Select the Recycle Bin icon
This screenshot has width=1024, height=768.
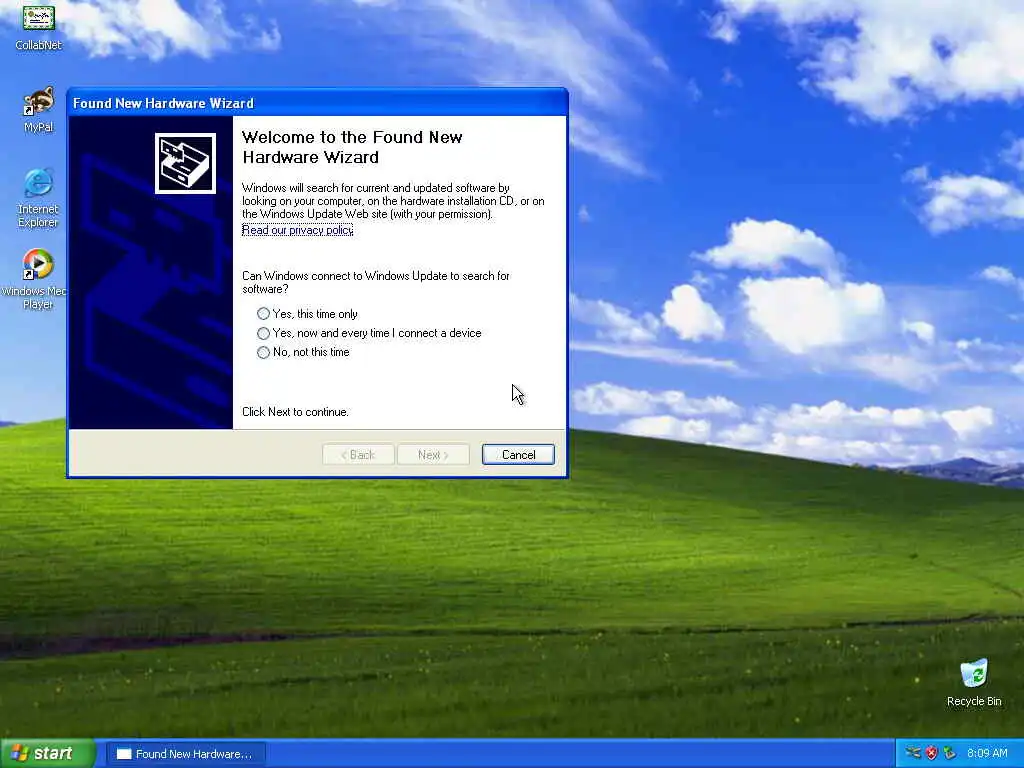pyautogui.click(x=974, y=682)
